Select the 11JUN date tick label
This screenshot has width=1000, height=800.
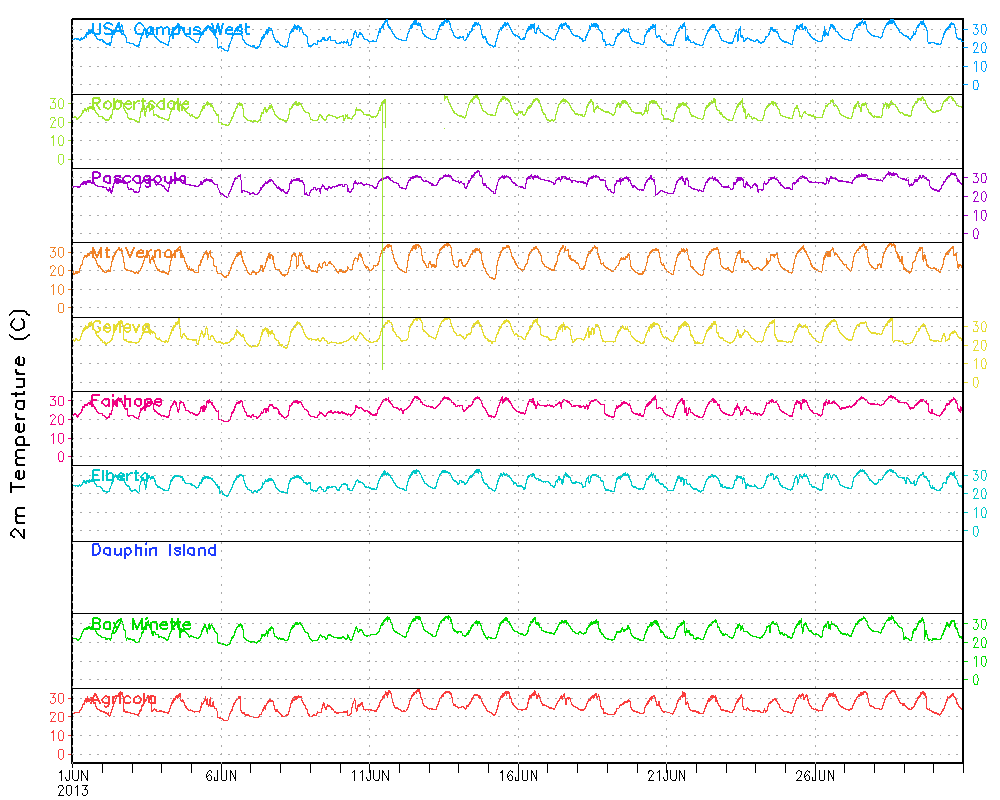(x=369, y=775)
